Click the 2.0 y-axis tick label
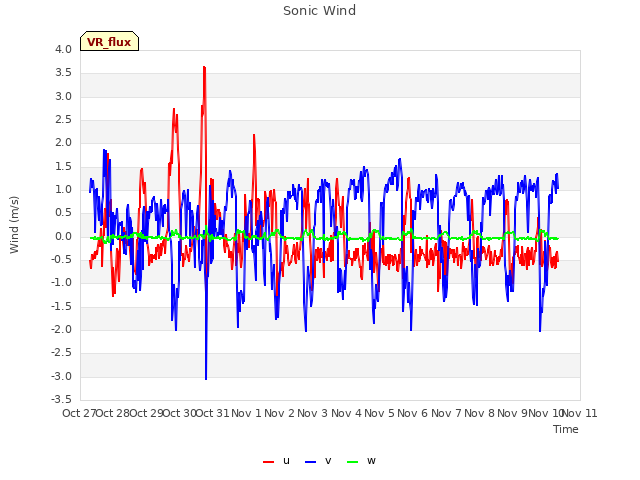This screenshot has width=640, height=480. (63, 142)
